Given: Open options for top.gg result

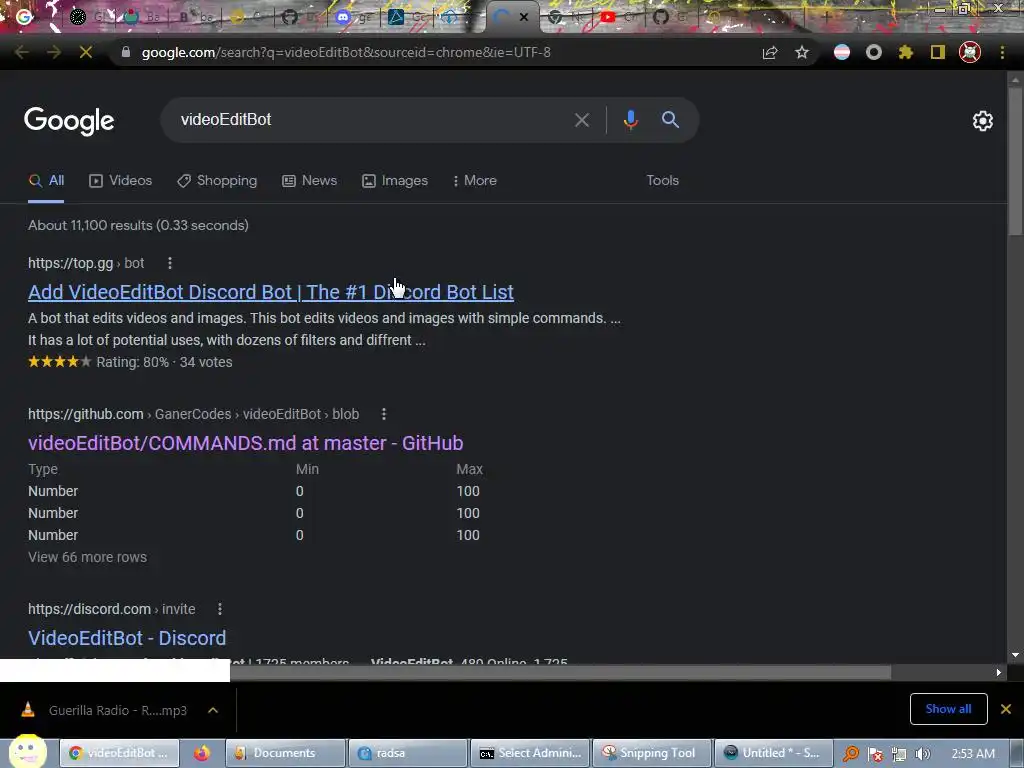Looking at the screenshot, I should (170, 263).
